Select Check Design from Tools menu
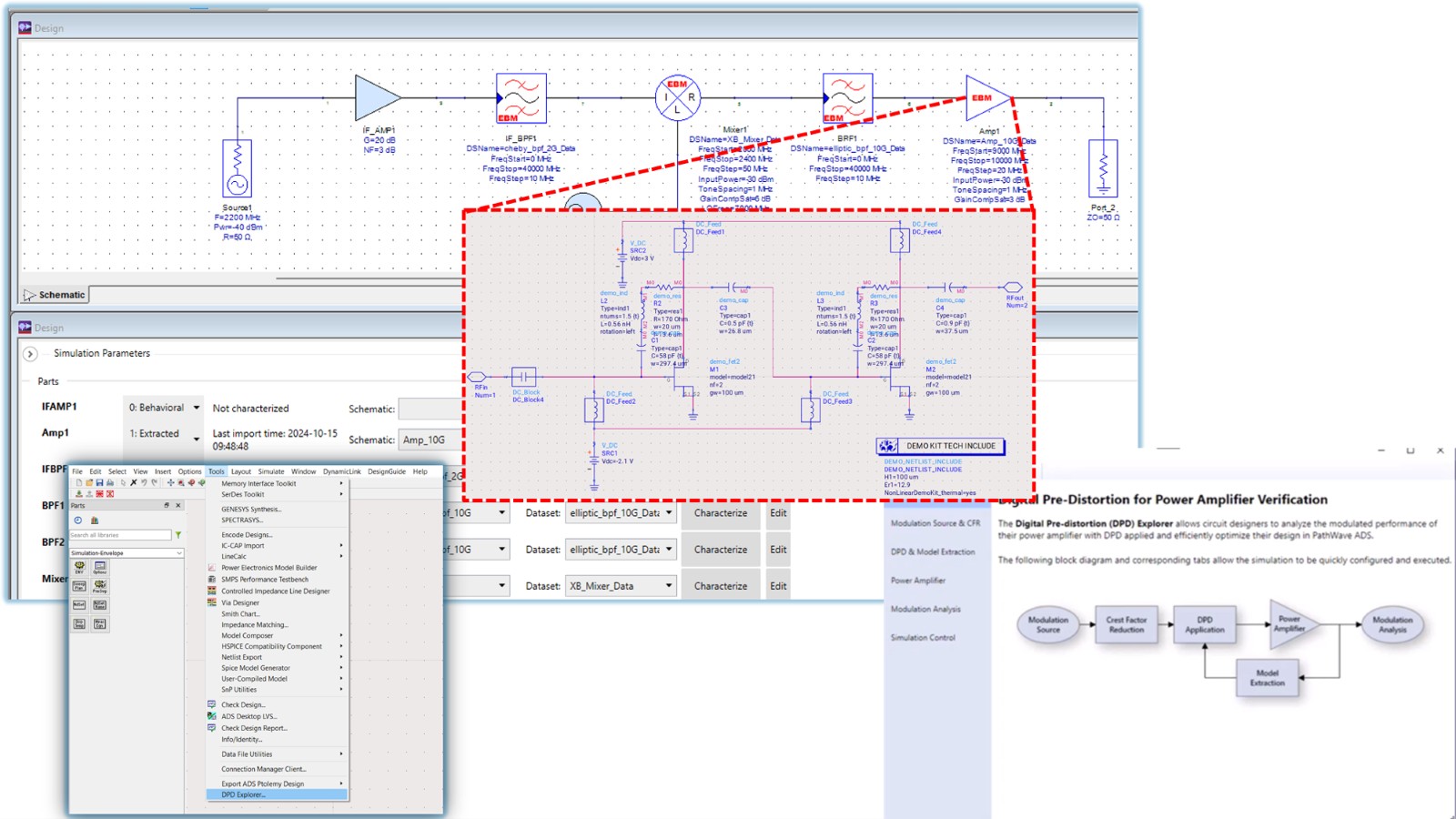Viewport: 1456px width, 819px height. click(278, 705)
